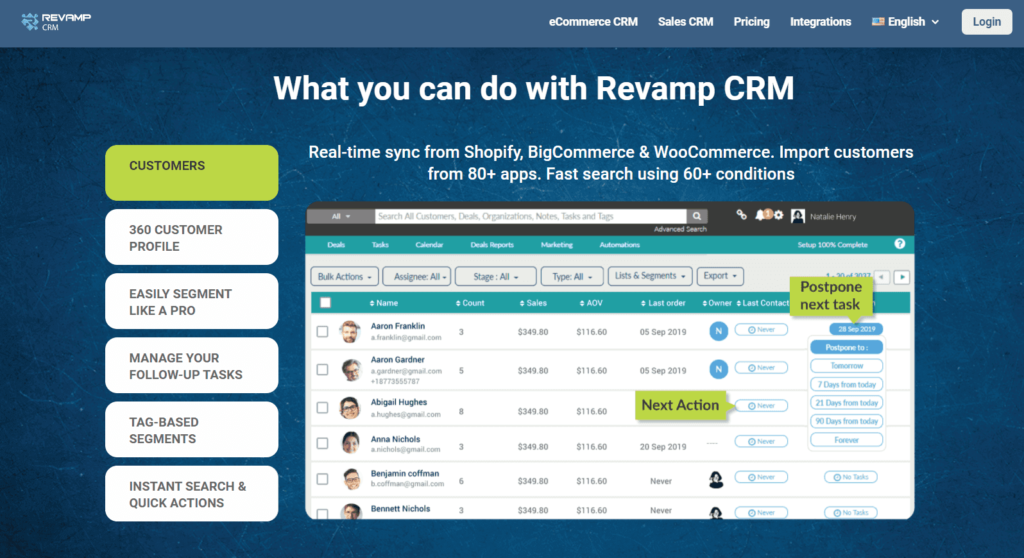Click Never last-contact pill for Aaron Franklin
Screen dimensions: 1024x558
point(761,330)
